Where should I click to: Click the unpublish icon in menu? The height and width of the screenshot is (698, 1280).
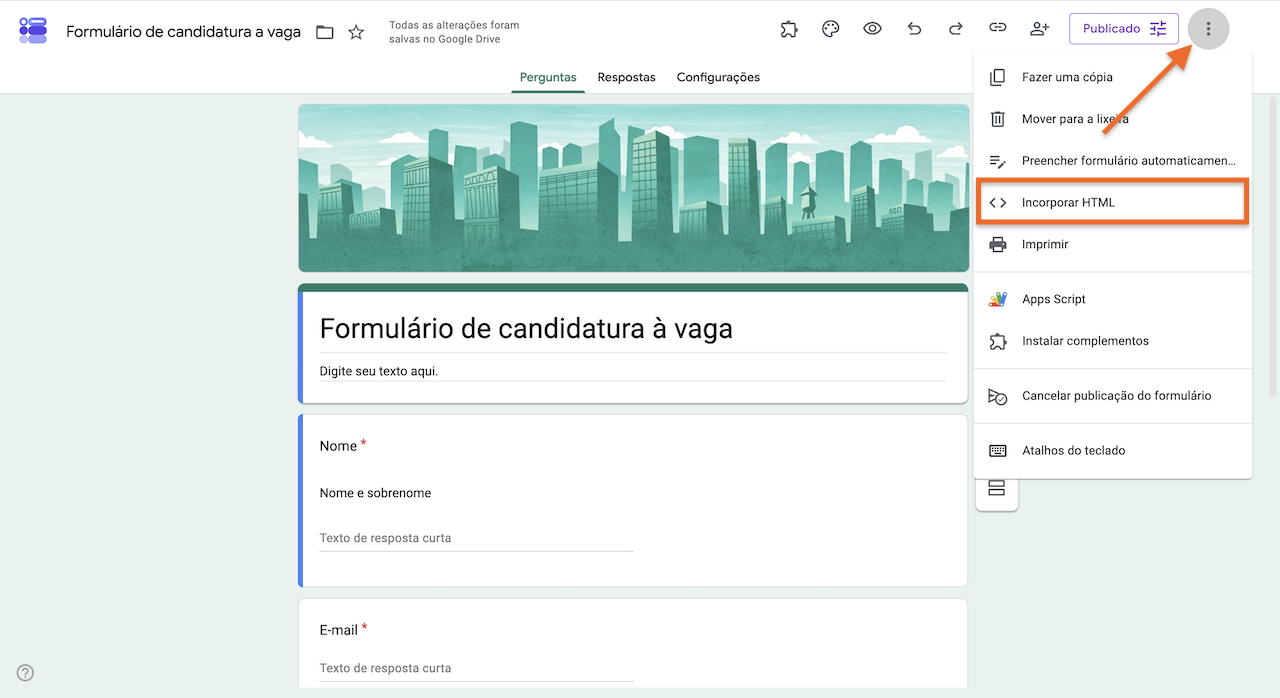point(997,396)
